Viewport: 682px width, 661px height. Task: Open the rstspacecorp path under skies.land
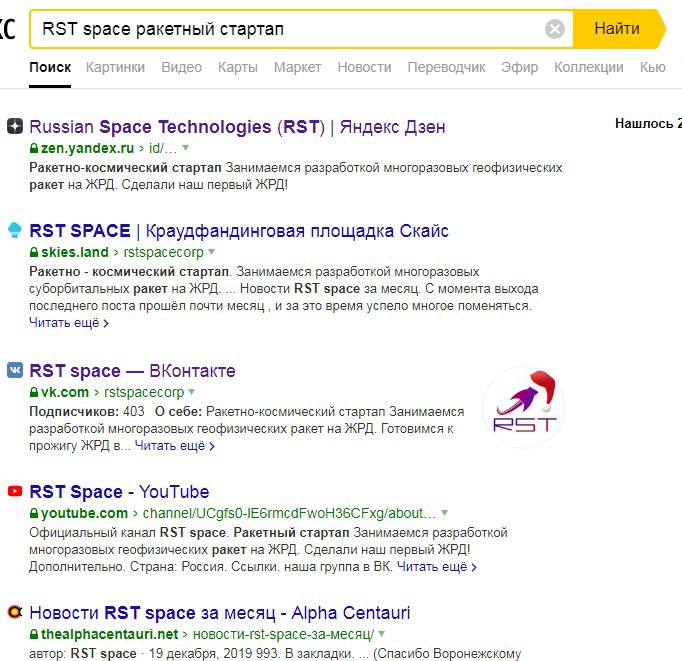(x=164, y=253)
